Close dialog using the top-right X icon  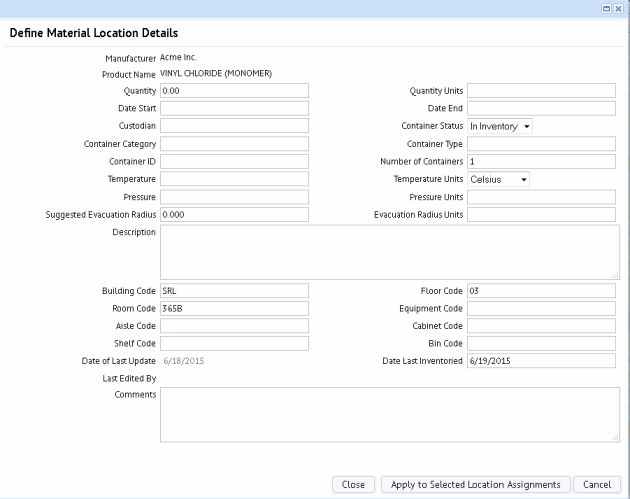(619, 7)
